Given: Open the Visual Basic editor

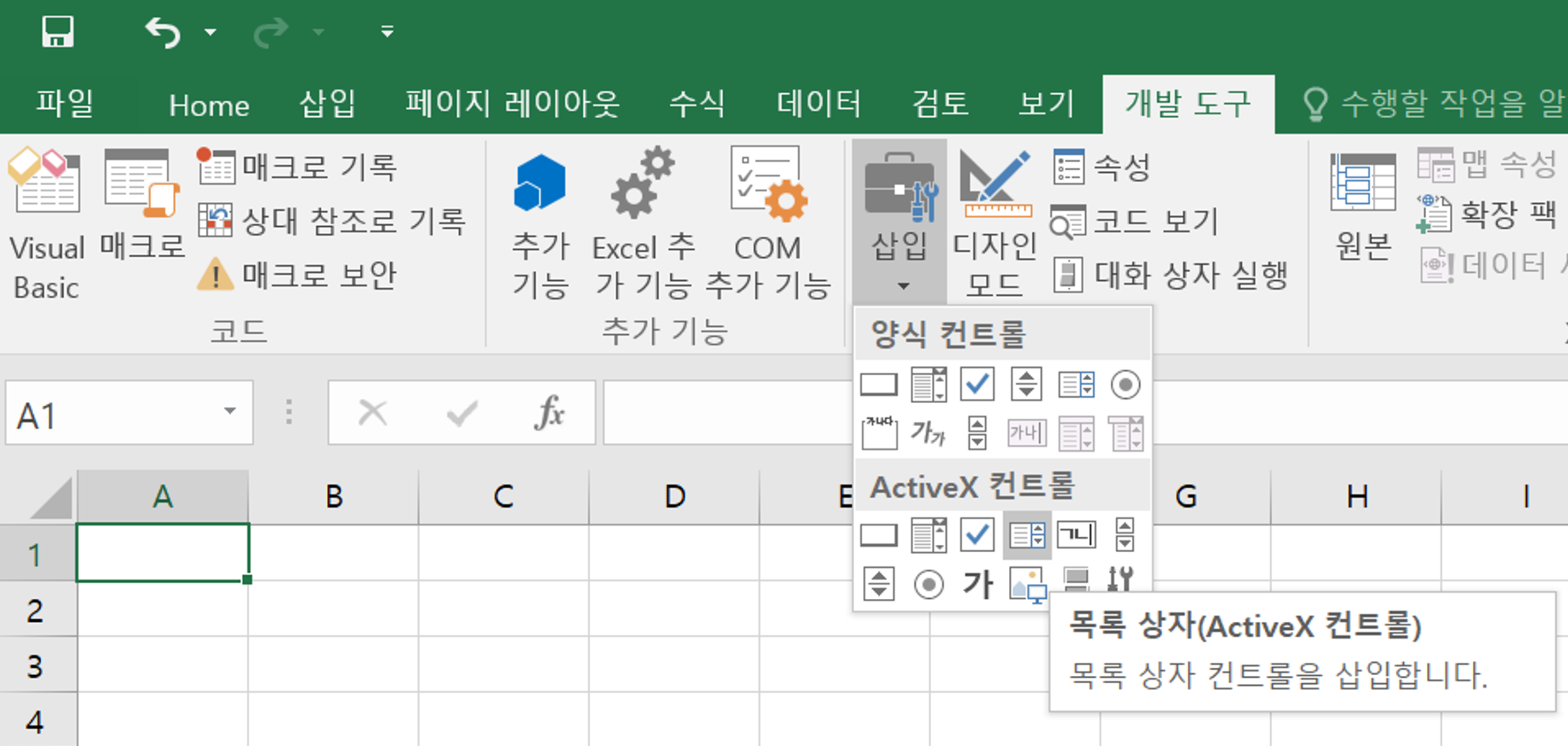Looking at the screenshot, I should coord(46,223).
